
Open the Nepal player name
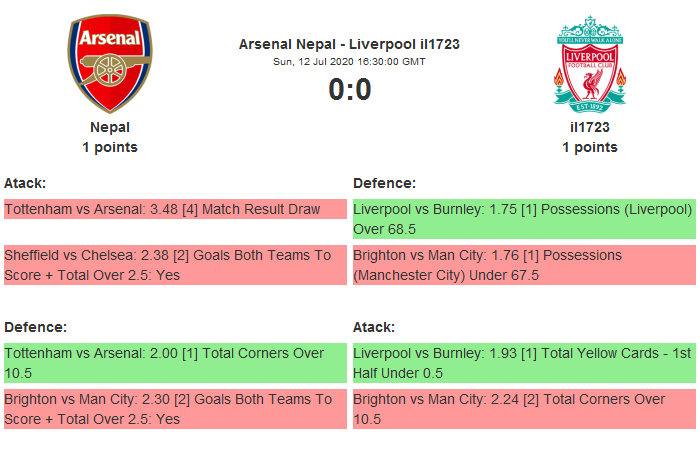coord(110,127)
